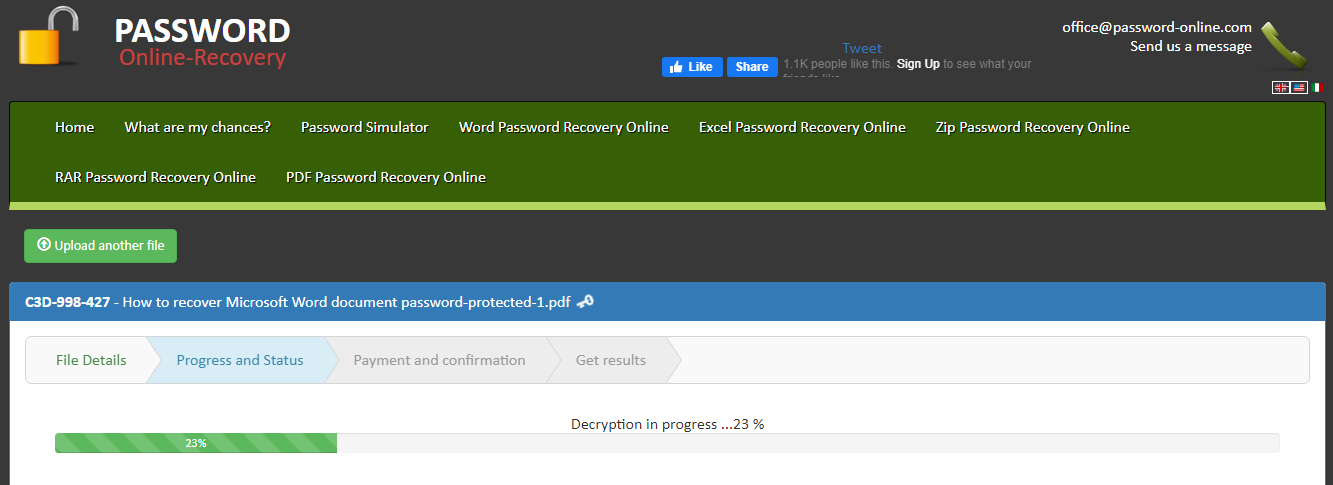Click the Decryption in progress ...23 % text
This screenshot has width=1333, height=485.
click(667, 424)
